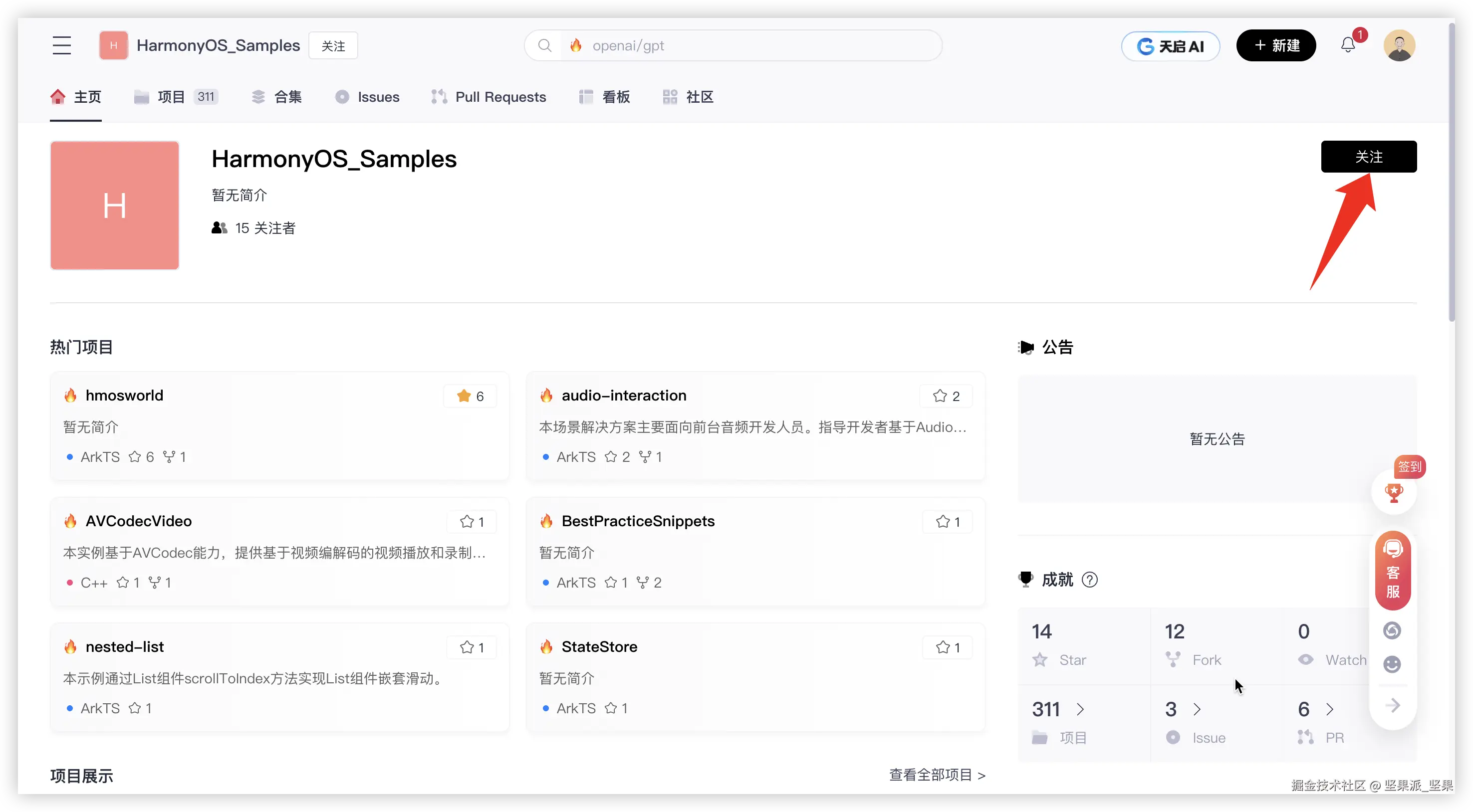Expand the 3 Issue chevron
This screenshot has width=1473, height=812.
pyautogui.click(x=1198, y=709)
